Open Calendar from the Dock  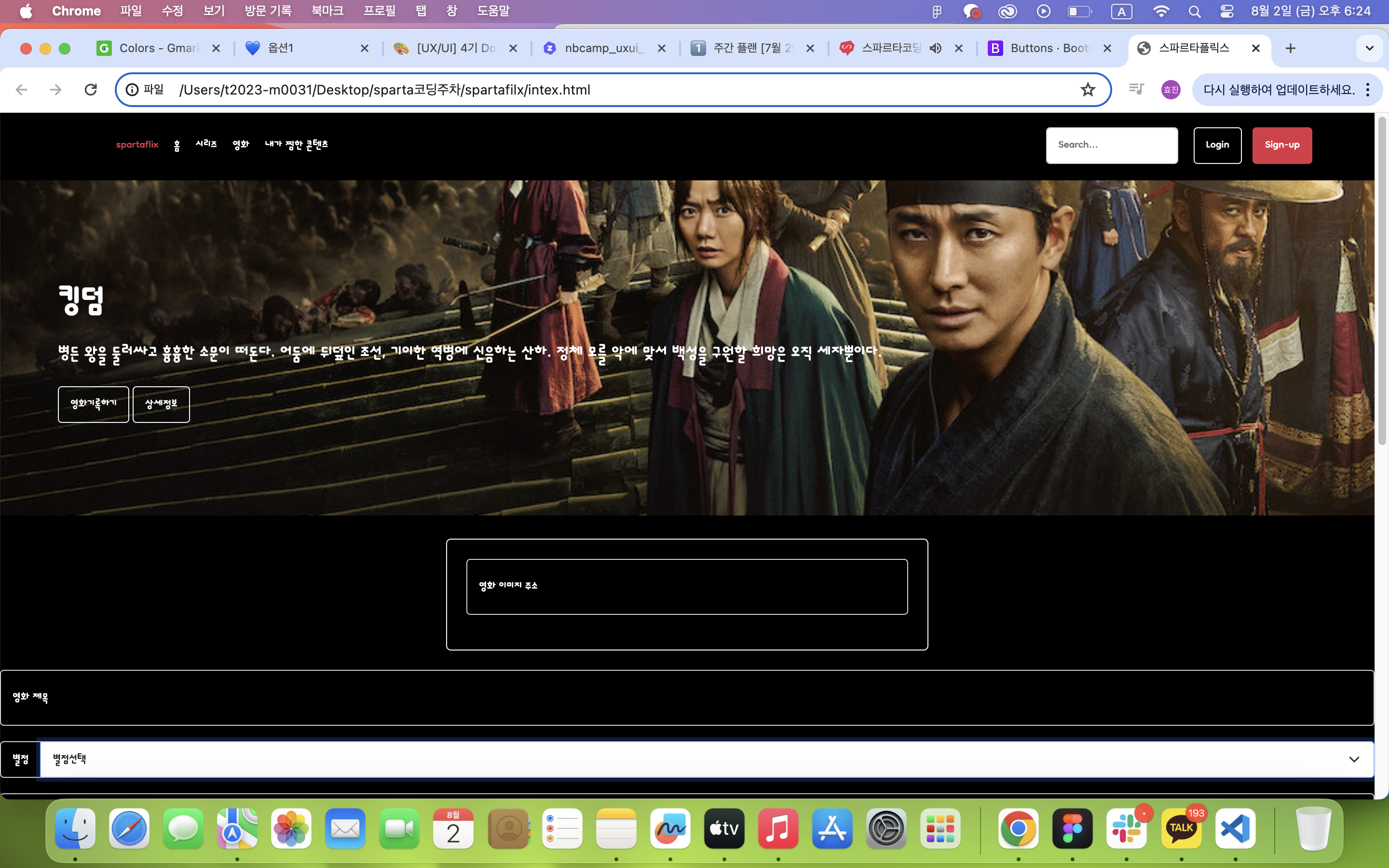click(453, 828)
